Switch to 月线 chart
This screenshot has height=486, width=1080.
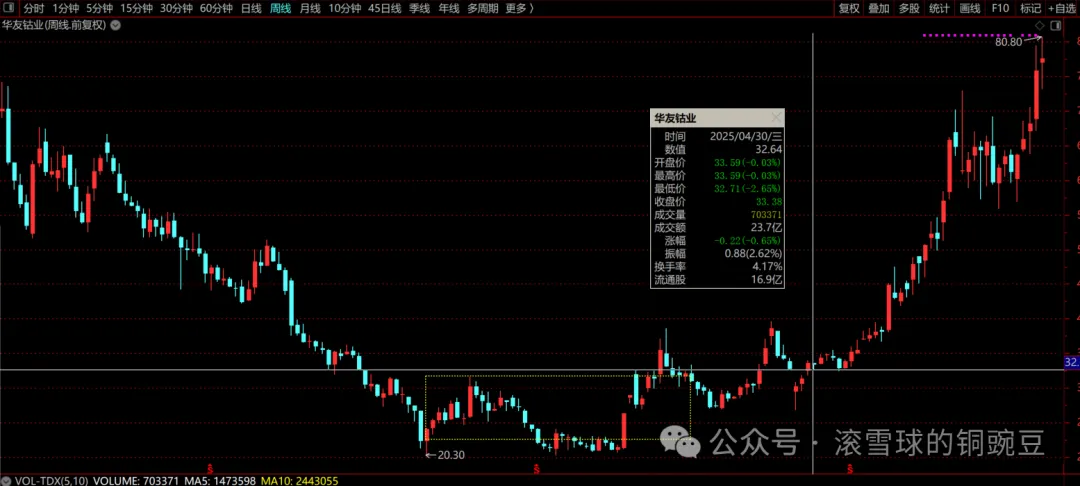click(x=310, y=8)
